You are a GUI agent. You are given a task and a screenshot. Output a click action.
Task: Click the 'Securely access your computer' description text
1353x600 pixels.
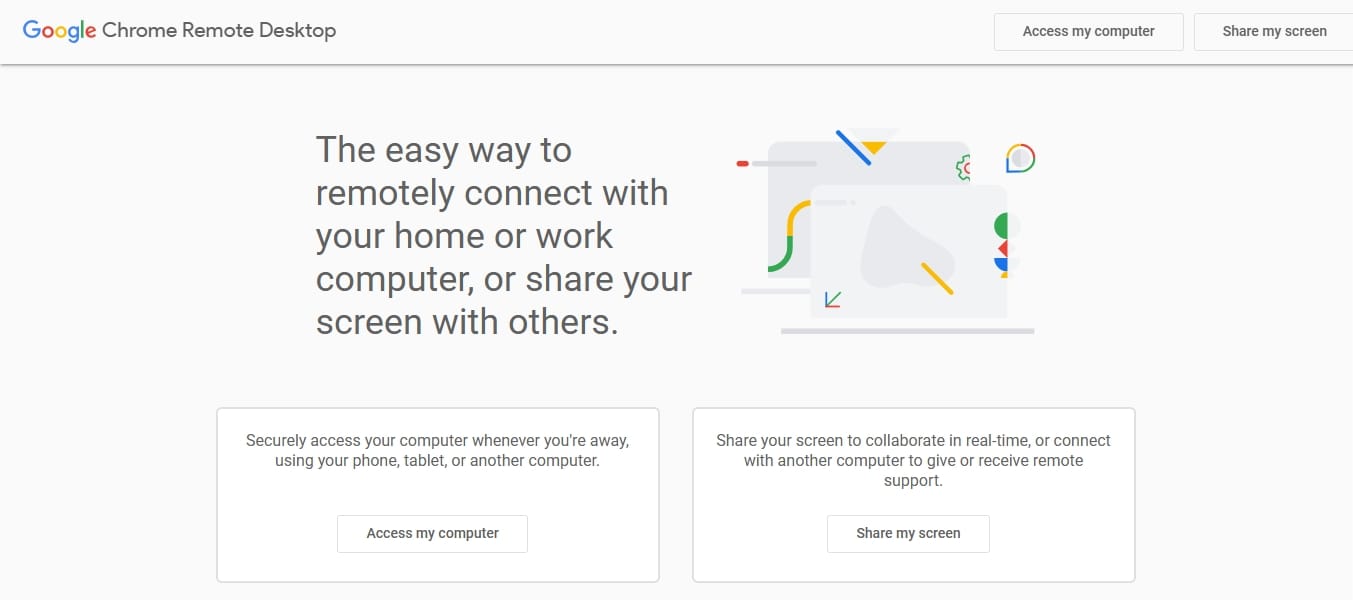tap(437, 451)
